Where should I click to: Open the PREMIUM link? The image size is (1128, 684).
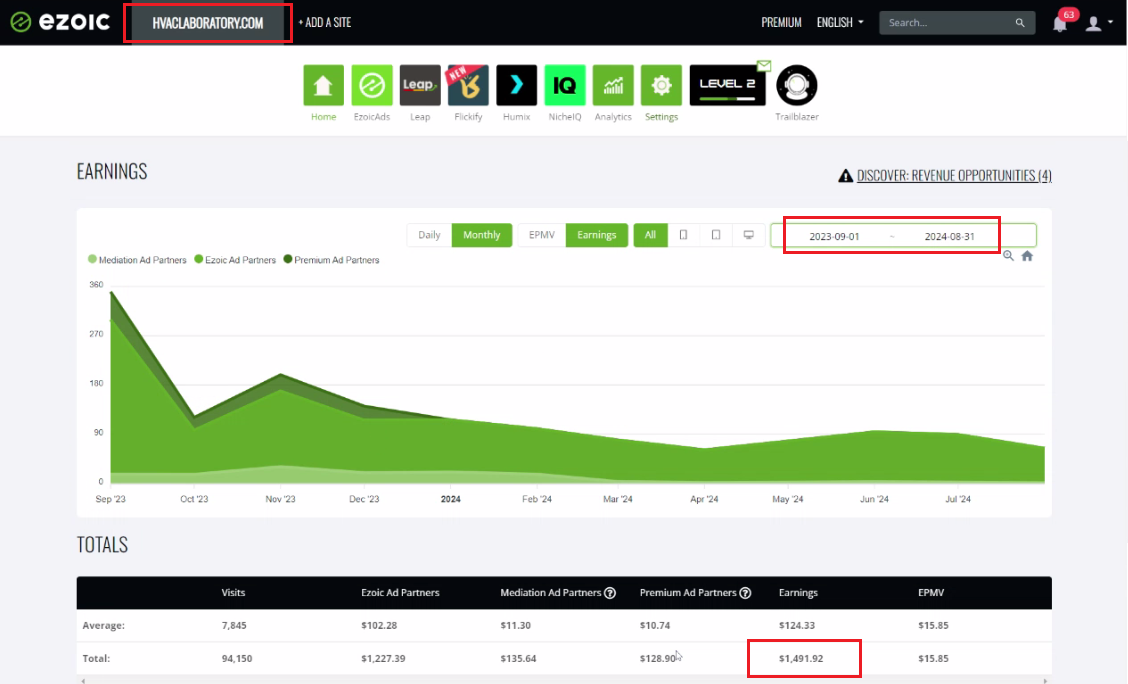[781, 22]
